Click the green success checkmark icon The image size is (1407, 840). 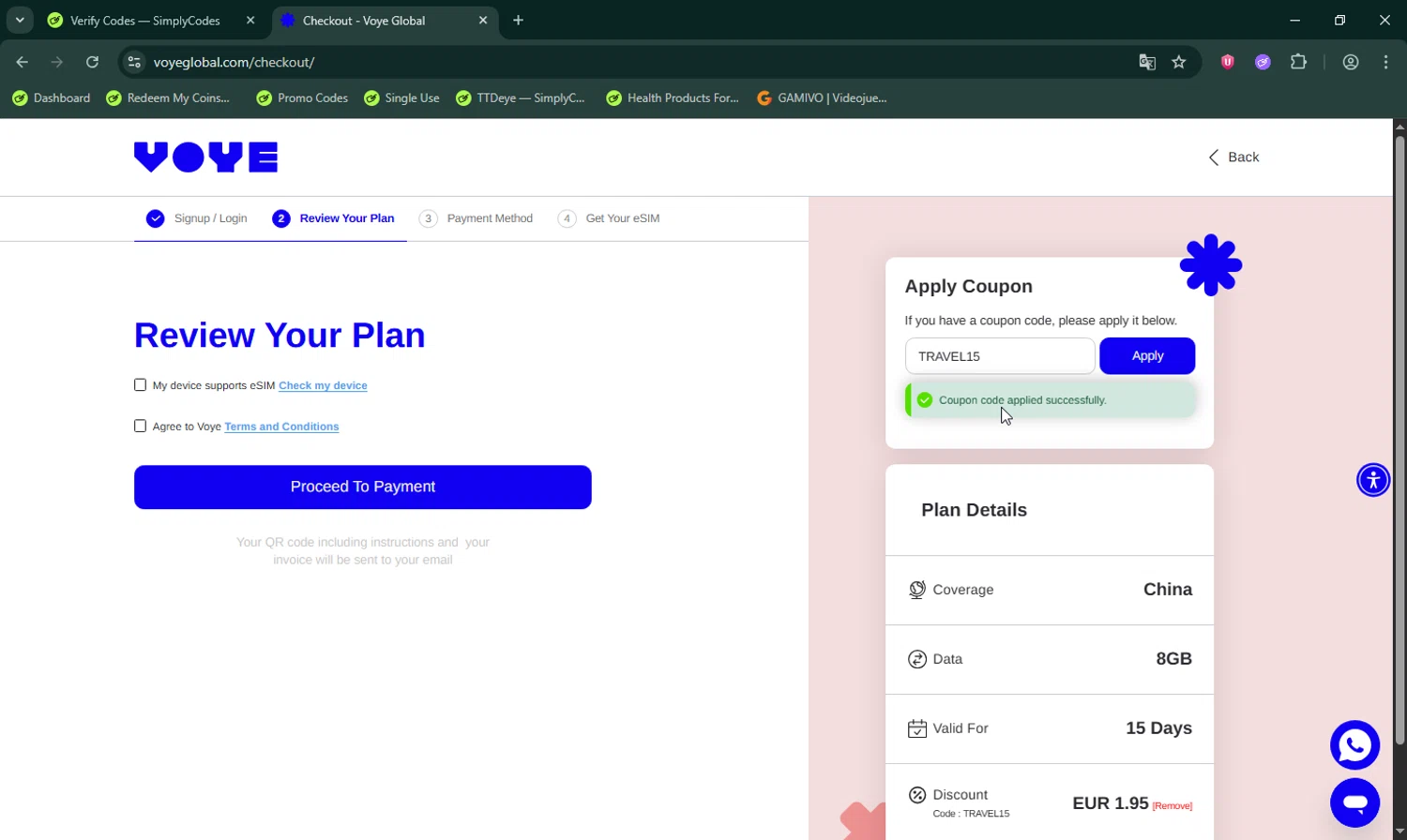pyautogui.click(x=925, y=400)
